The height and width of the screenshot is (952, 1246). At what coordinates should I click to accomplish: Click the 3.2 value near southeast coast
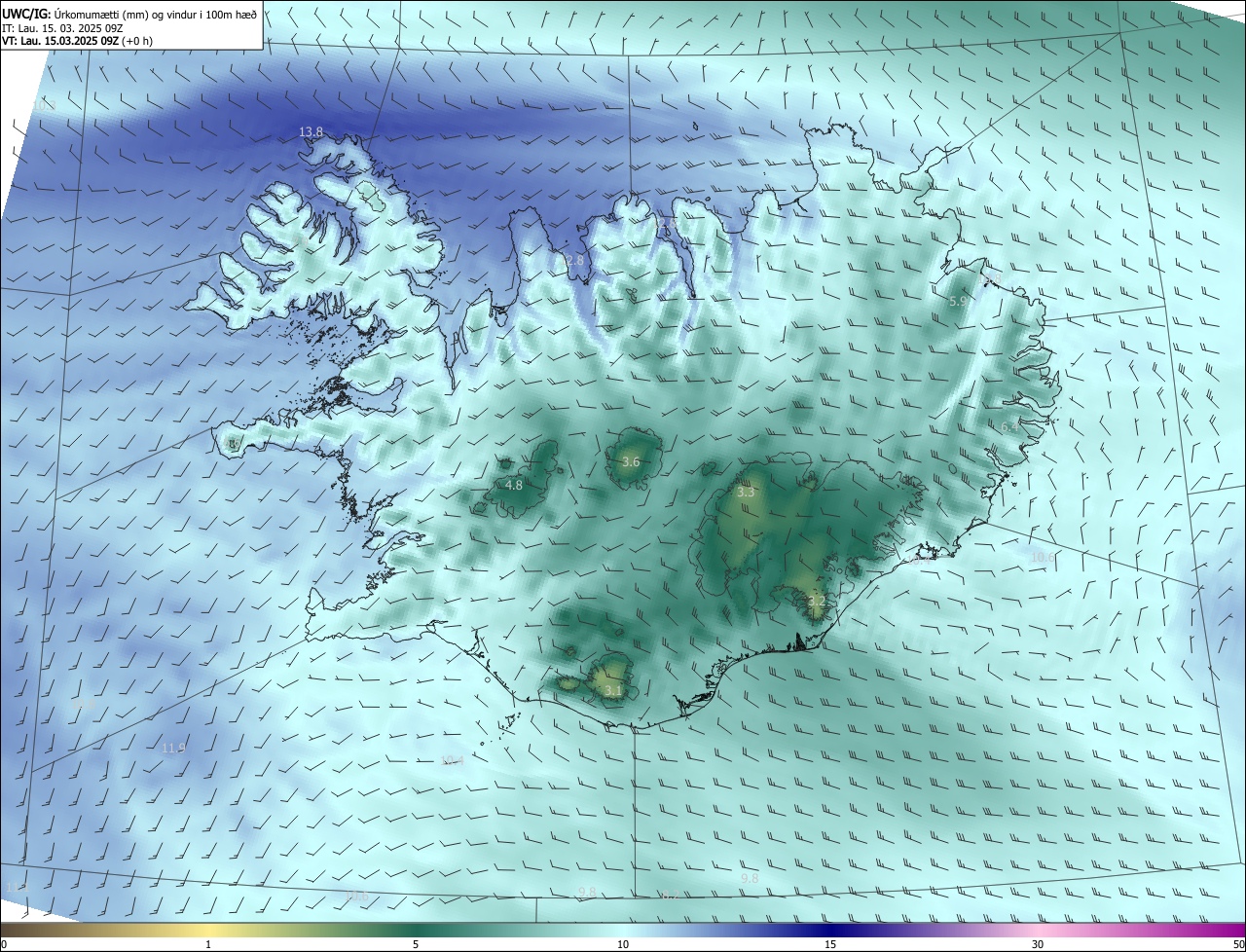817,603
